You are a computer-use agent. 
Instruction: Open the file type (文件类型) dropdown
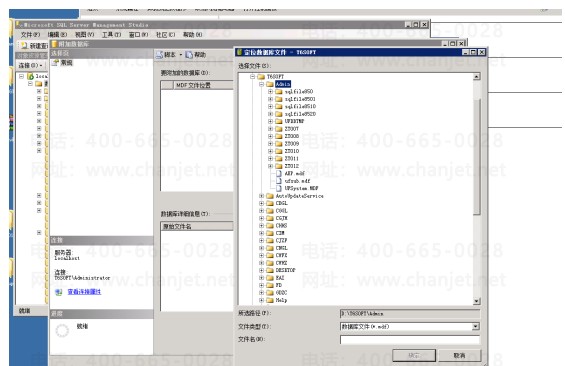click(476, 327)
